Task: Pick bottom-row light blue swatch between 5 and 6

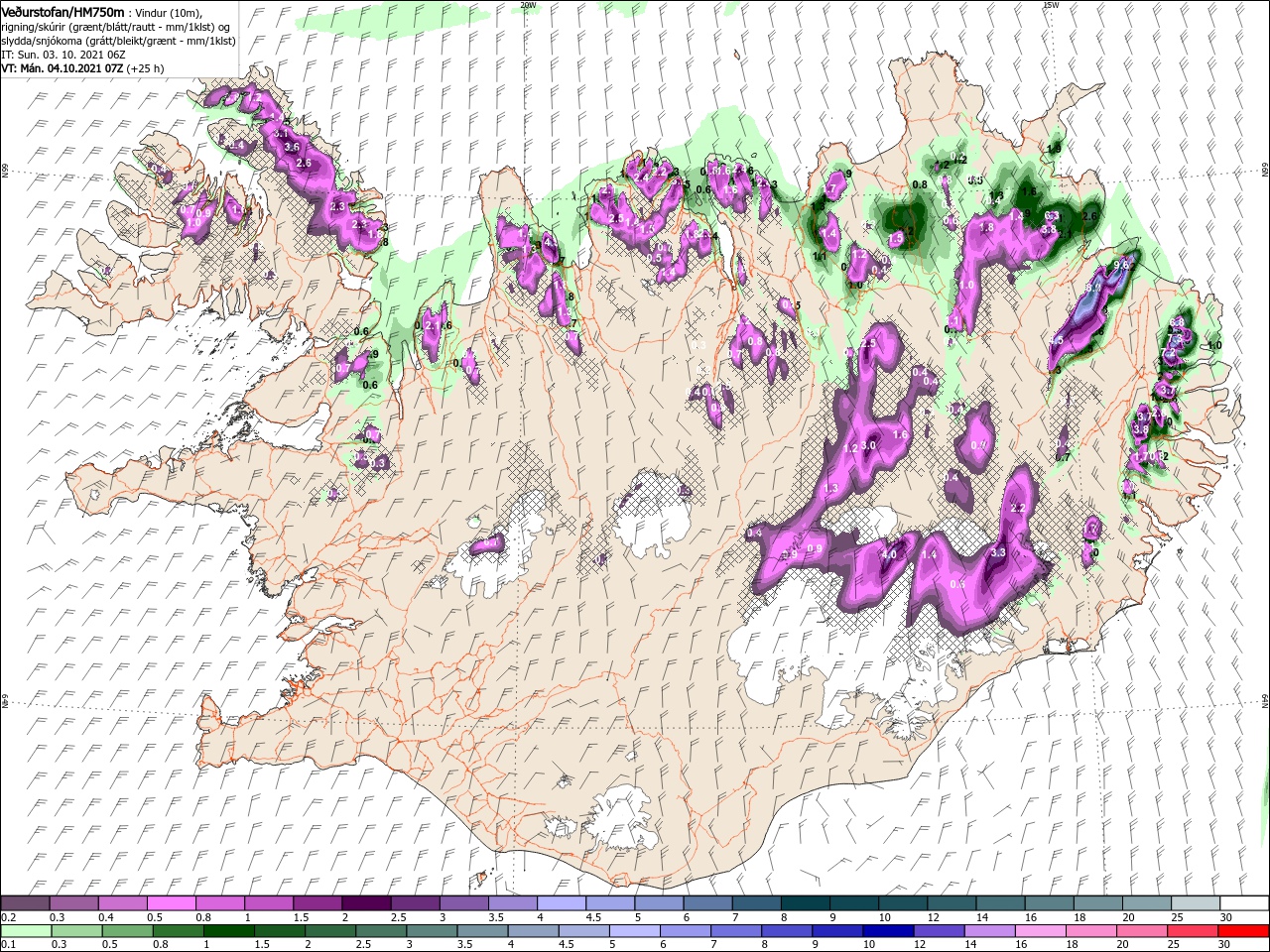Action: point(635,930)
